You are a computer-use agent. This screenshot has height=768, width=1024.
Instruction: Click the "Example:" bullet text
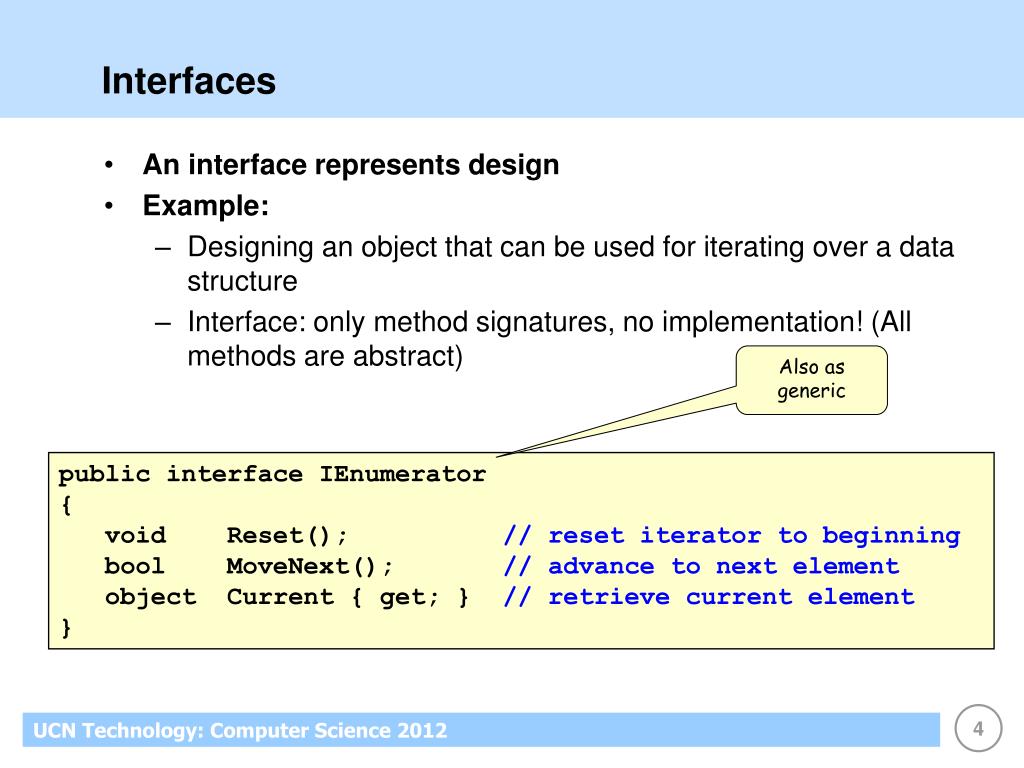(206, 206)
